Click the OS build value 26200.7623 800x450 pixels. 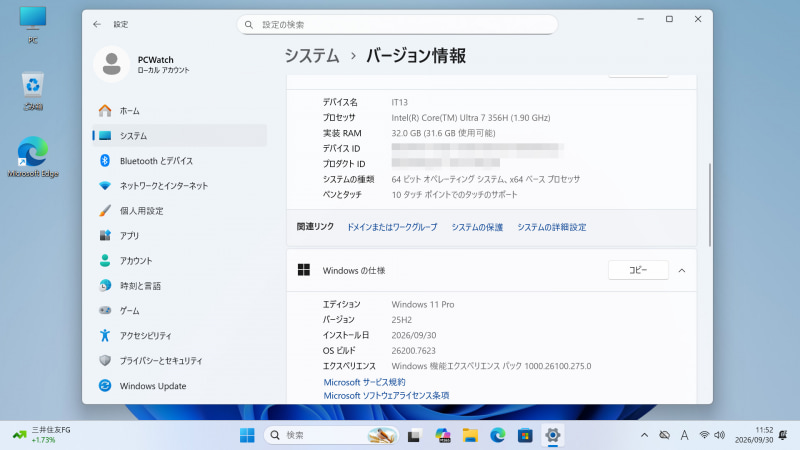coord(413,351)
